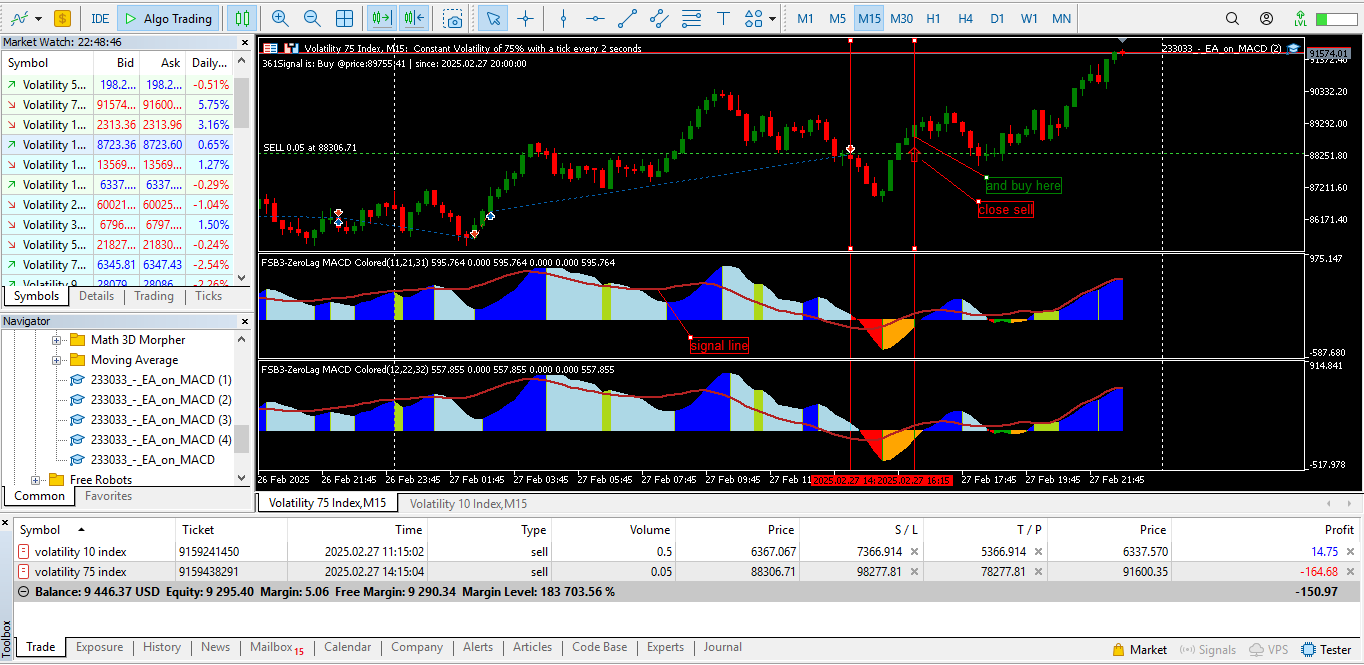Select 233033_-_EA_on_MACD (4) expert
This screenshot has width=1364, height=665.
[160, 440]
